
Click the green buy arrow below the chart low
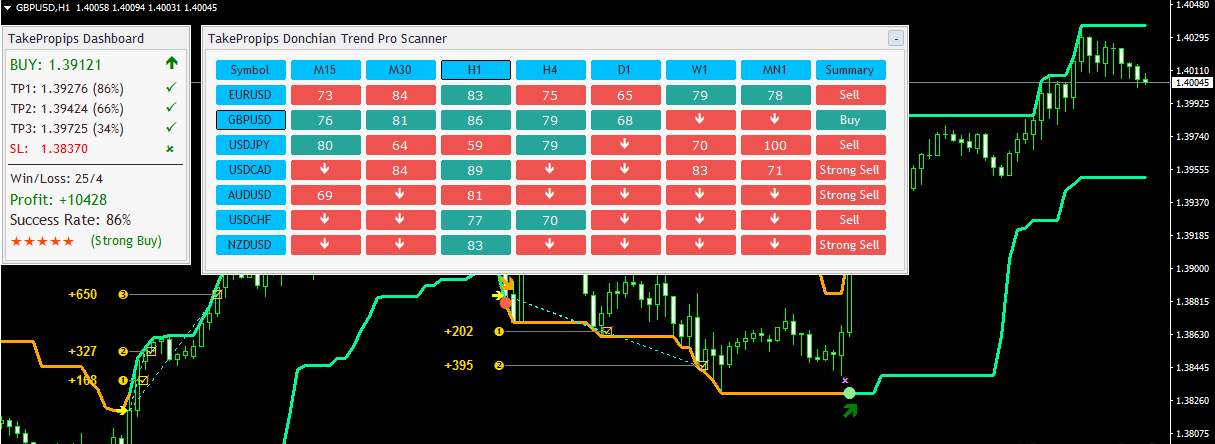pyautogui.click(x=850, y=409)
